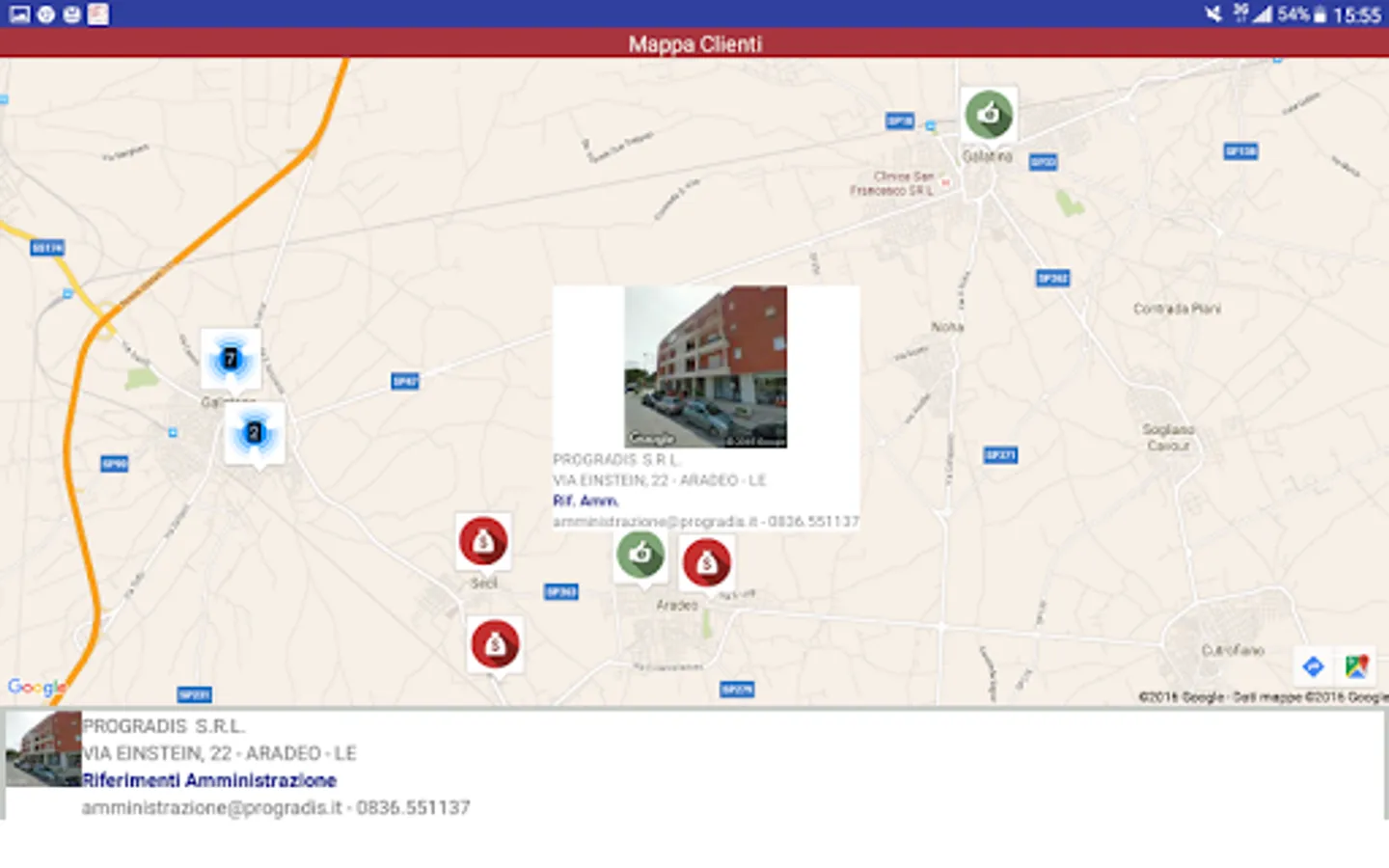Tap the green thumbs-up marker at Galatina

click(989, 115)
